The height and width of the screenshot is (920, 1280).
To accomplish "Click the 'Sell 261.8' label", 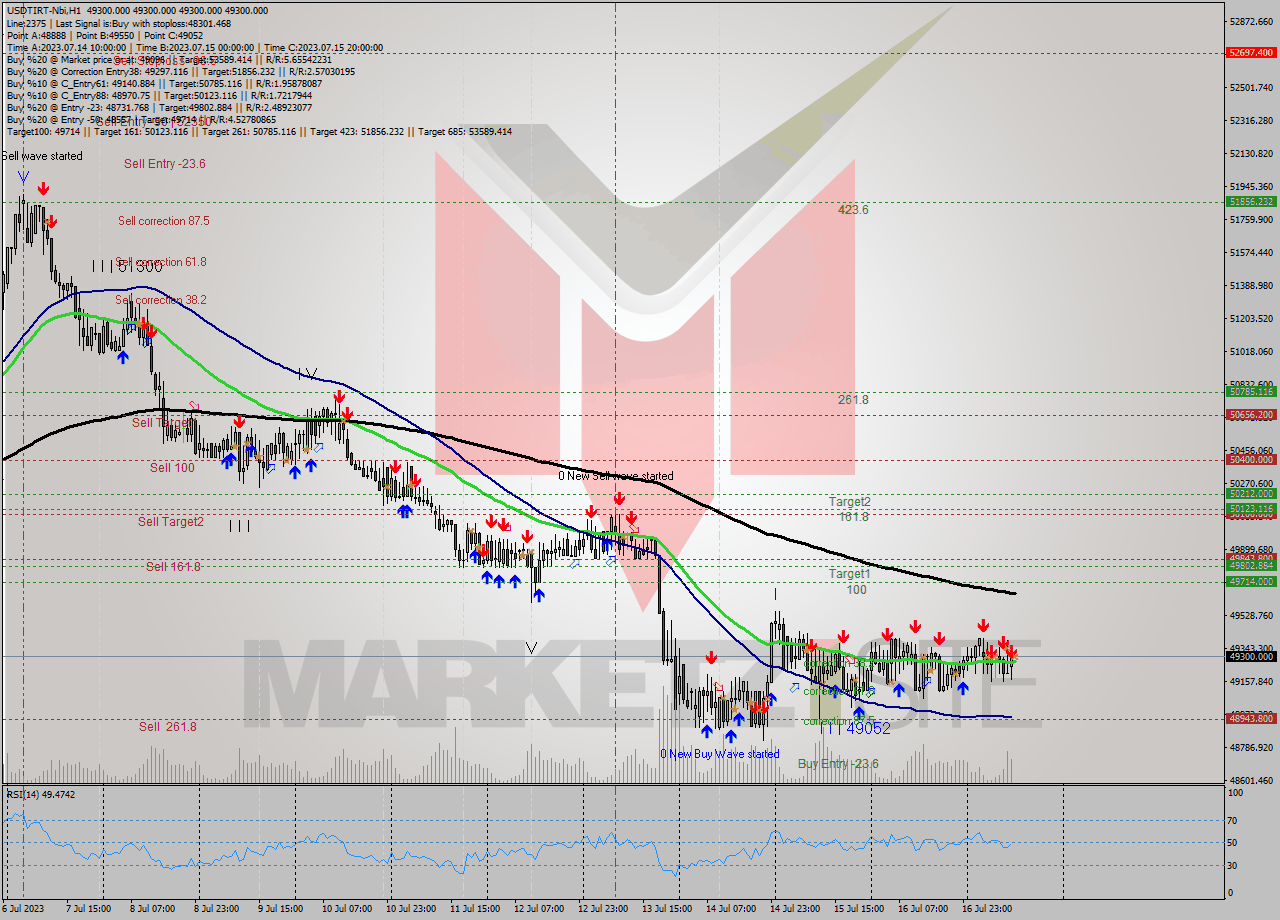I will [x=167, y=726].
